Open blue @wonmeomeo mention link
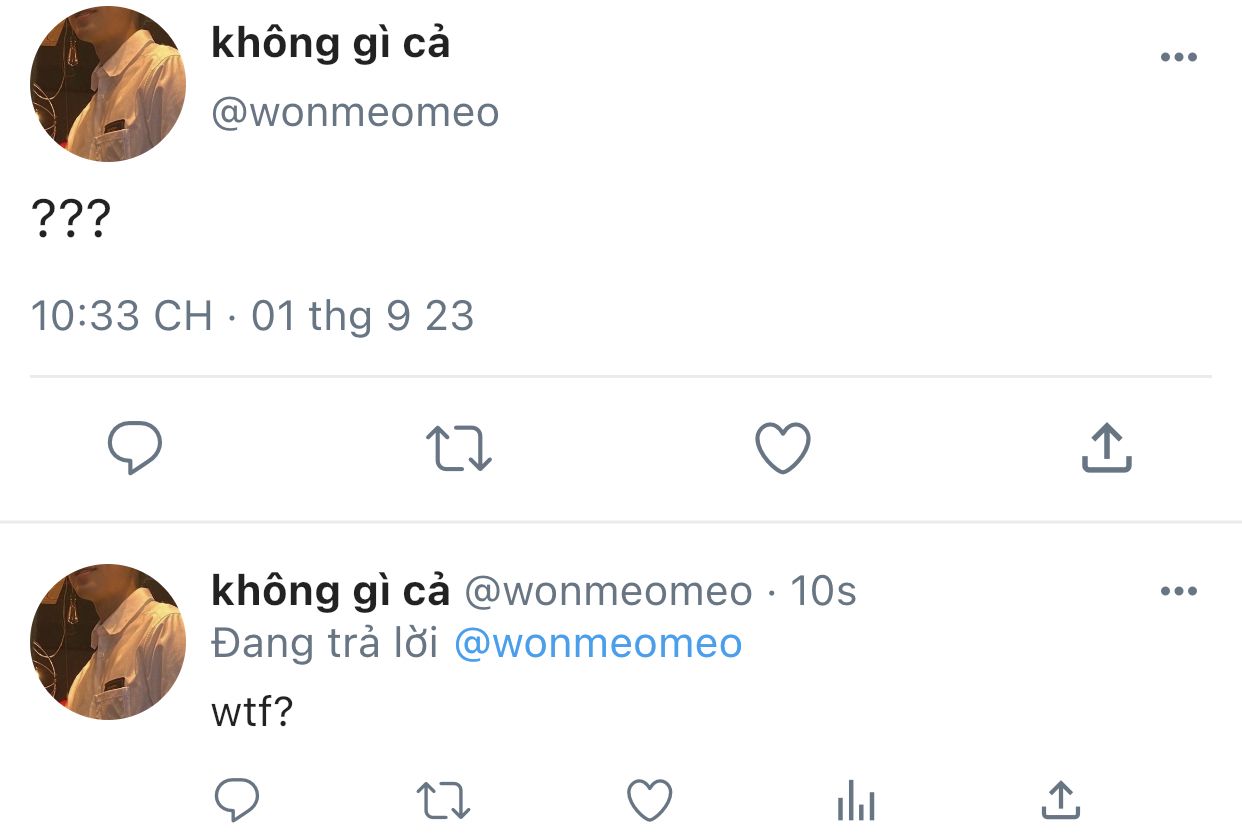 [598, 643]
